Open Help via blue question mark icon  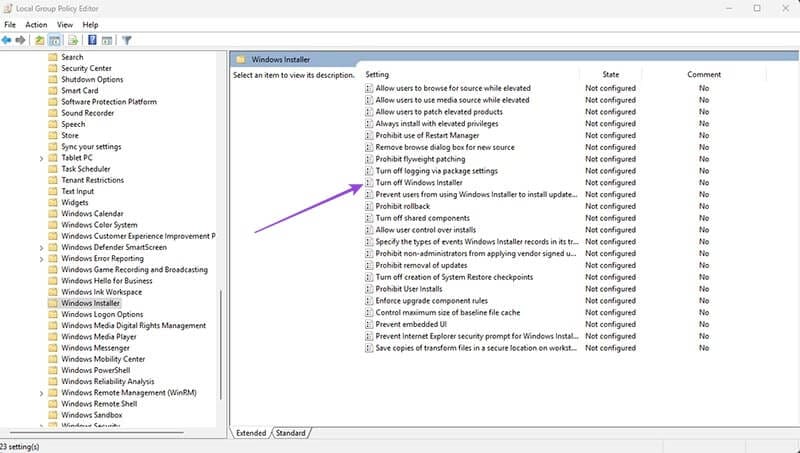91,40
